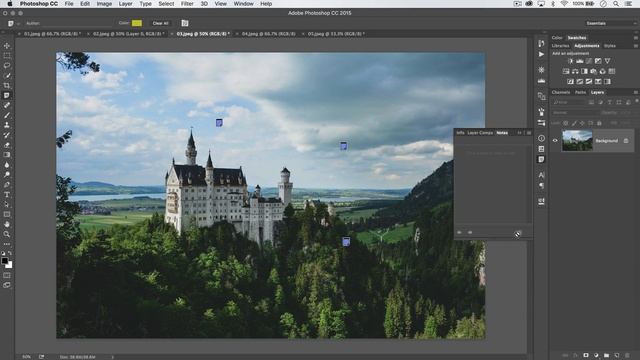Open the Layers panel menu

pos(636,92)
